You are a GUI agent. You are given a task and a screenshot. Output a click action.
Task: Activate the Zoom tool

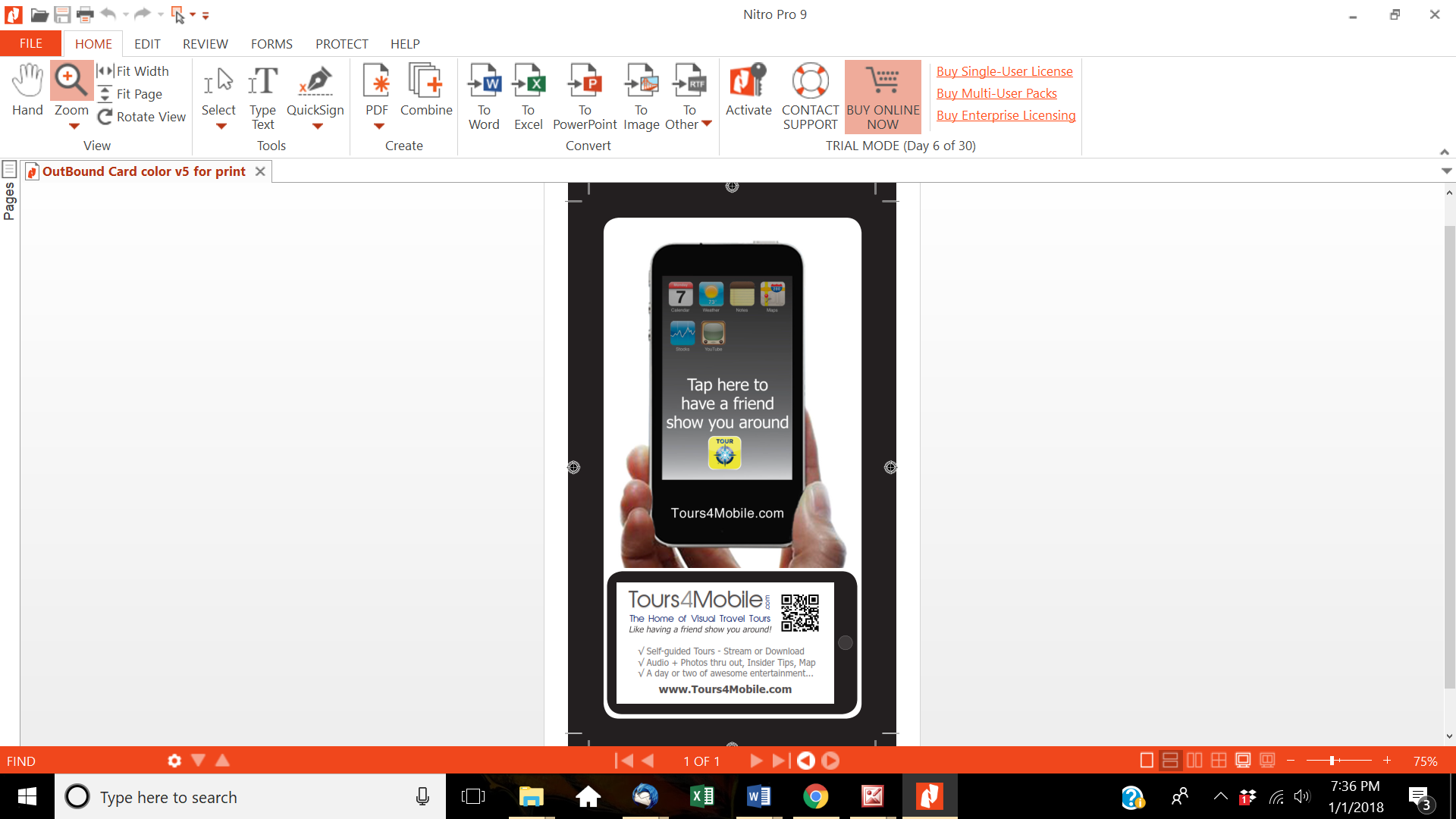pyautogui.click(x=71, y=82)
